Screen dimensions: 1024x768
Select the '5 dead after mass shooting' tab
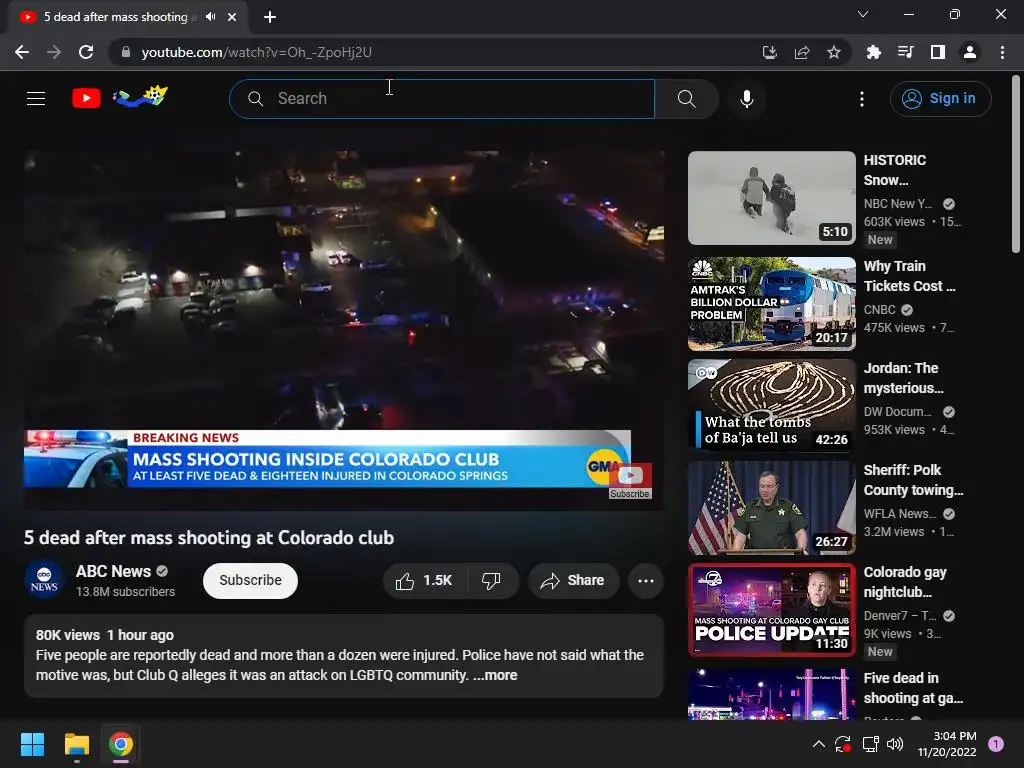[115, 17]
